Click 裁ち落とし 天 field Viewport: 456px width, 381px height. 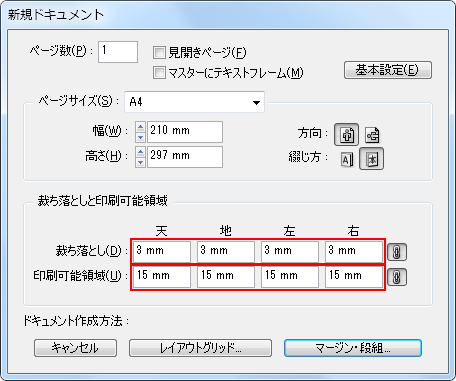pos(162,252)
